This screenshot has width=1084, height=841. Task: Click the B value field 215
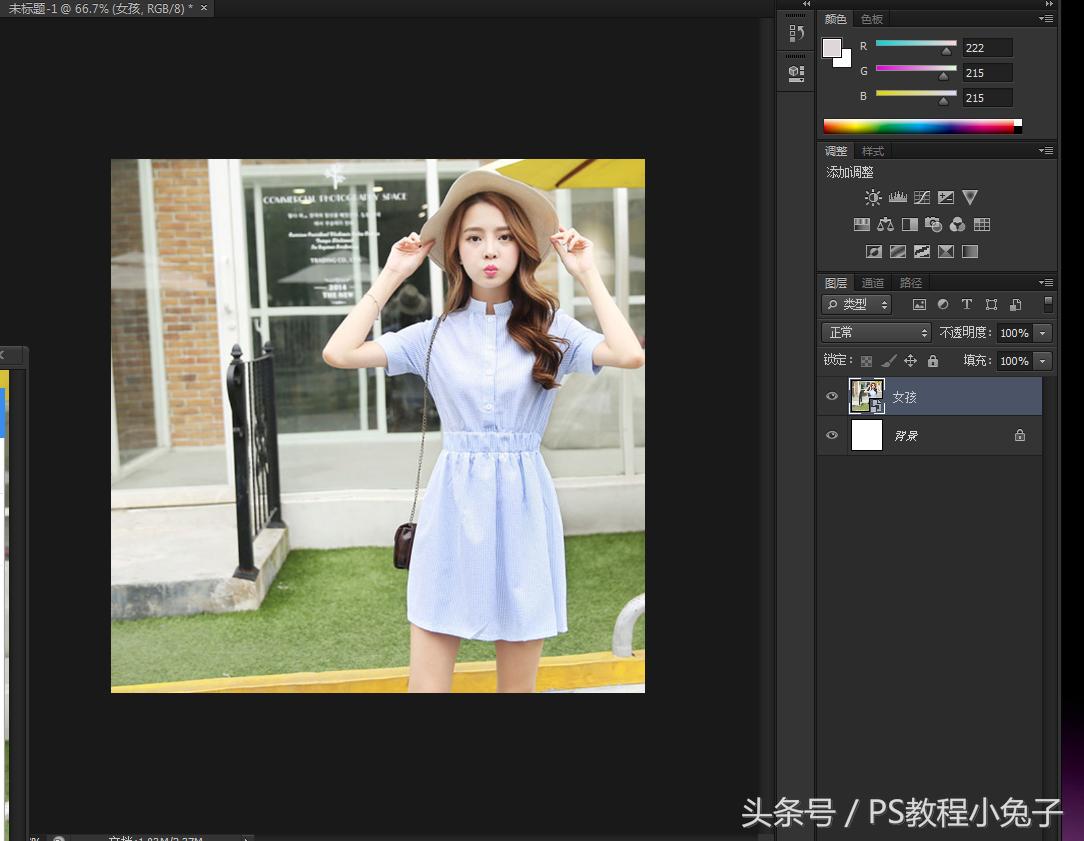click(987, 97)
